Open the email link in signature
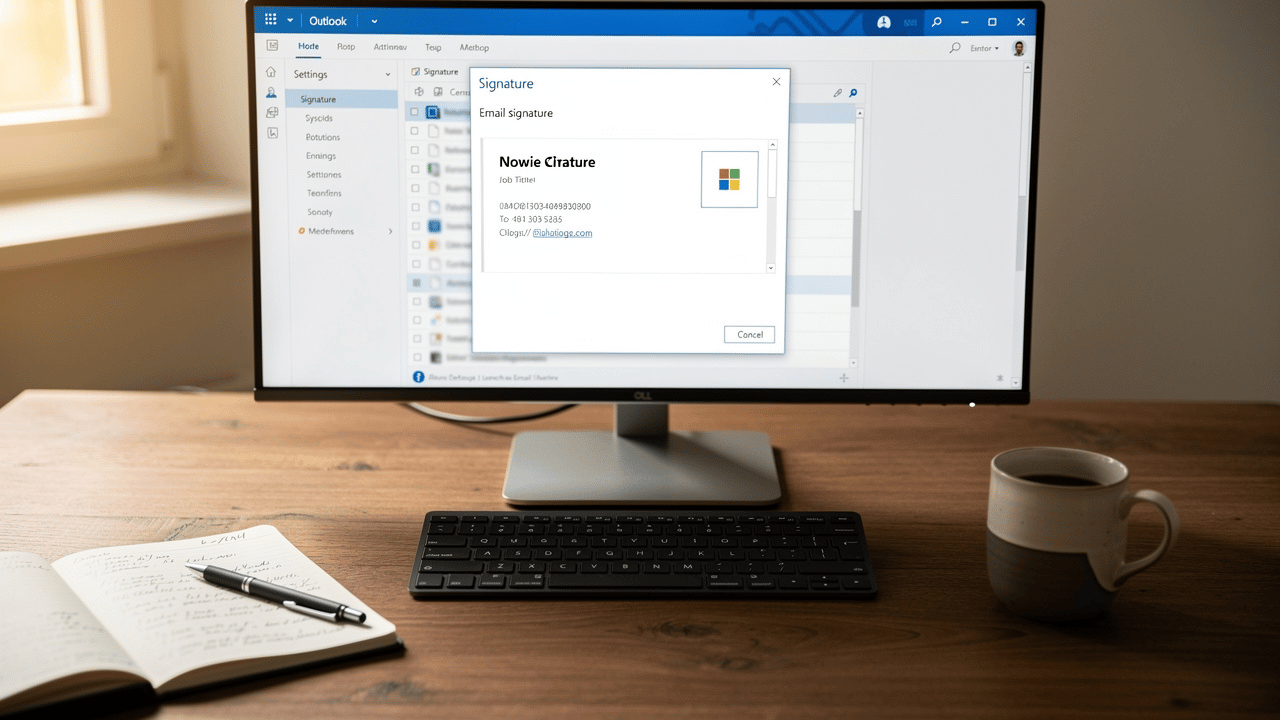1280x720 pixels. click(562, 233)
